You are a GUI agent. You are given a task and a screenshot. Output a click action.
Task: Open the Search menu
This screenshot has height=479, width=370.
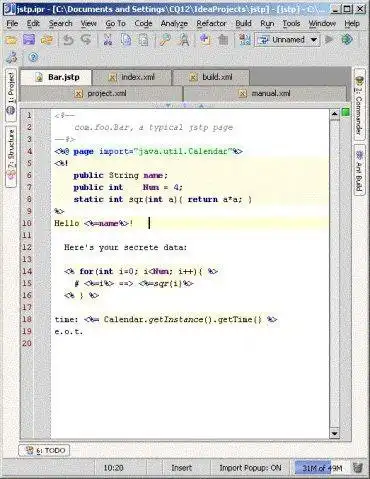(x=60, y=23)
